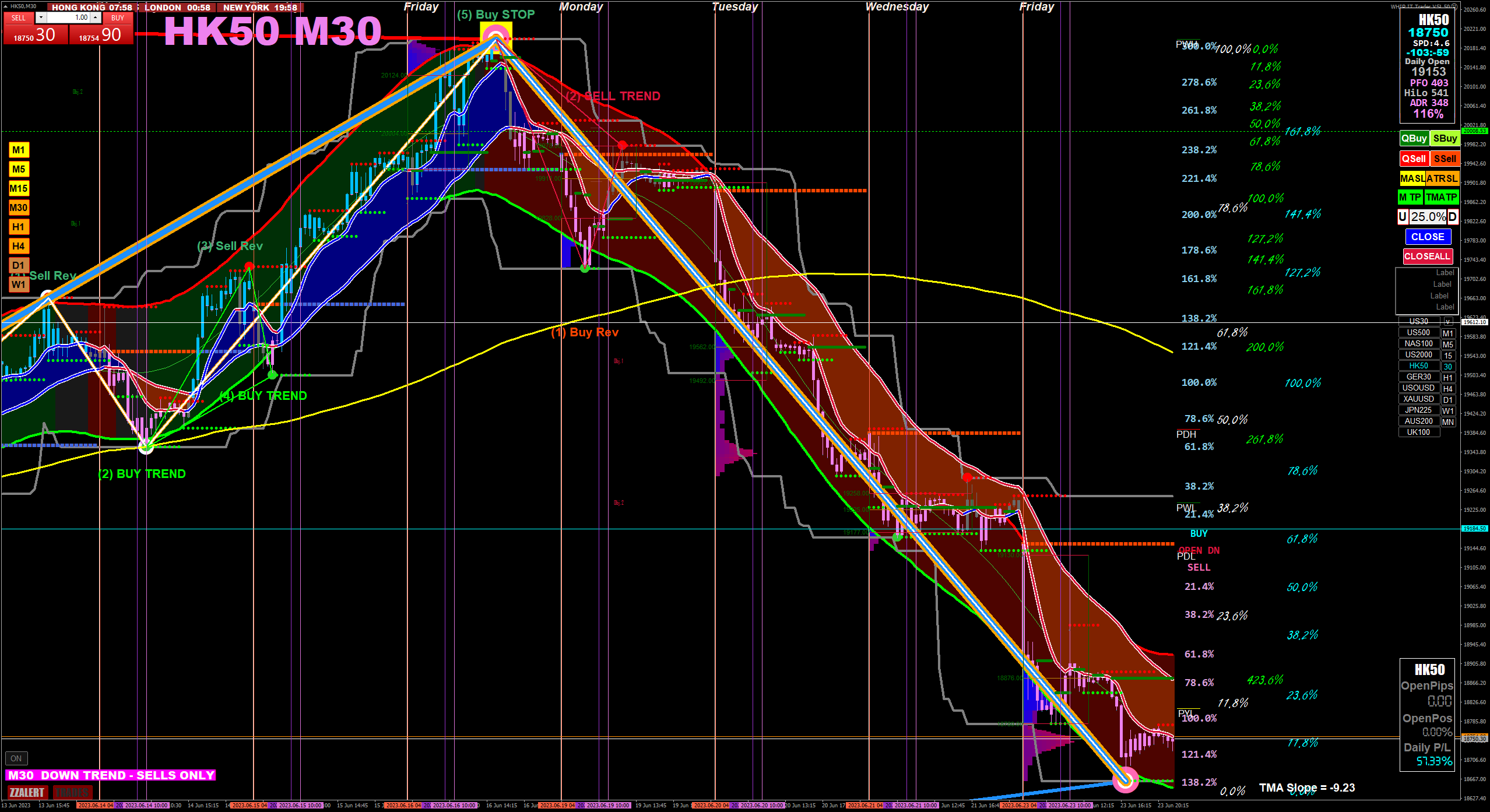Collapse the one-click trading panel arrow
Image resolution: width=1490 pixels, height=812 pixels.
click(x=6, y=6)
